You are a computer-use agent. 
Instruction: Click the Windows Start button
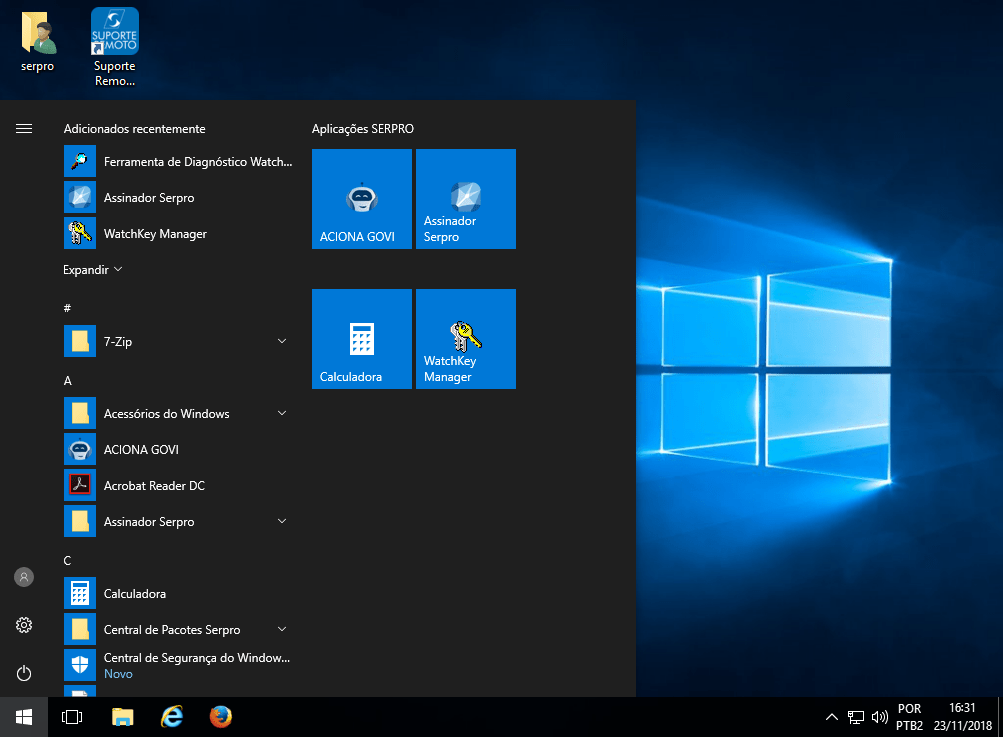pyautogui.click(x=24, y=717)
